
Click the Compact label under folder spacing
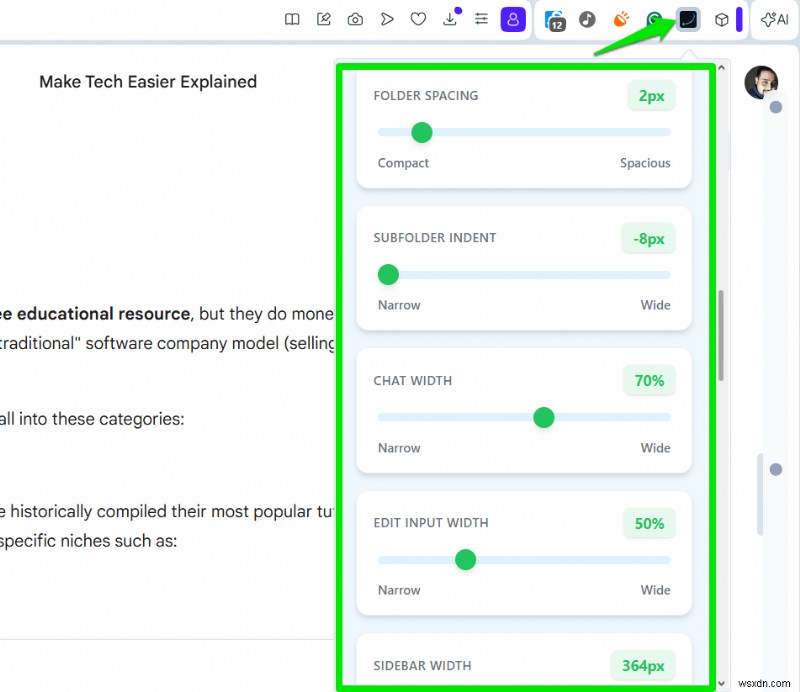pyautogui.click(x=403, y=163)
